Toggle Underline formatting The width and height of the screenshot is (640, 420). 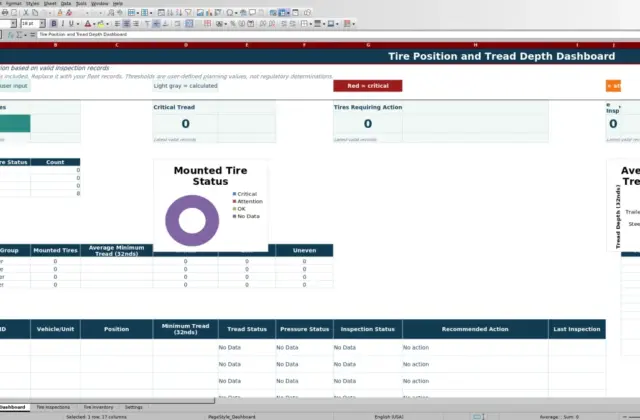pyautogui.click(x=71, y=24)
